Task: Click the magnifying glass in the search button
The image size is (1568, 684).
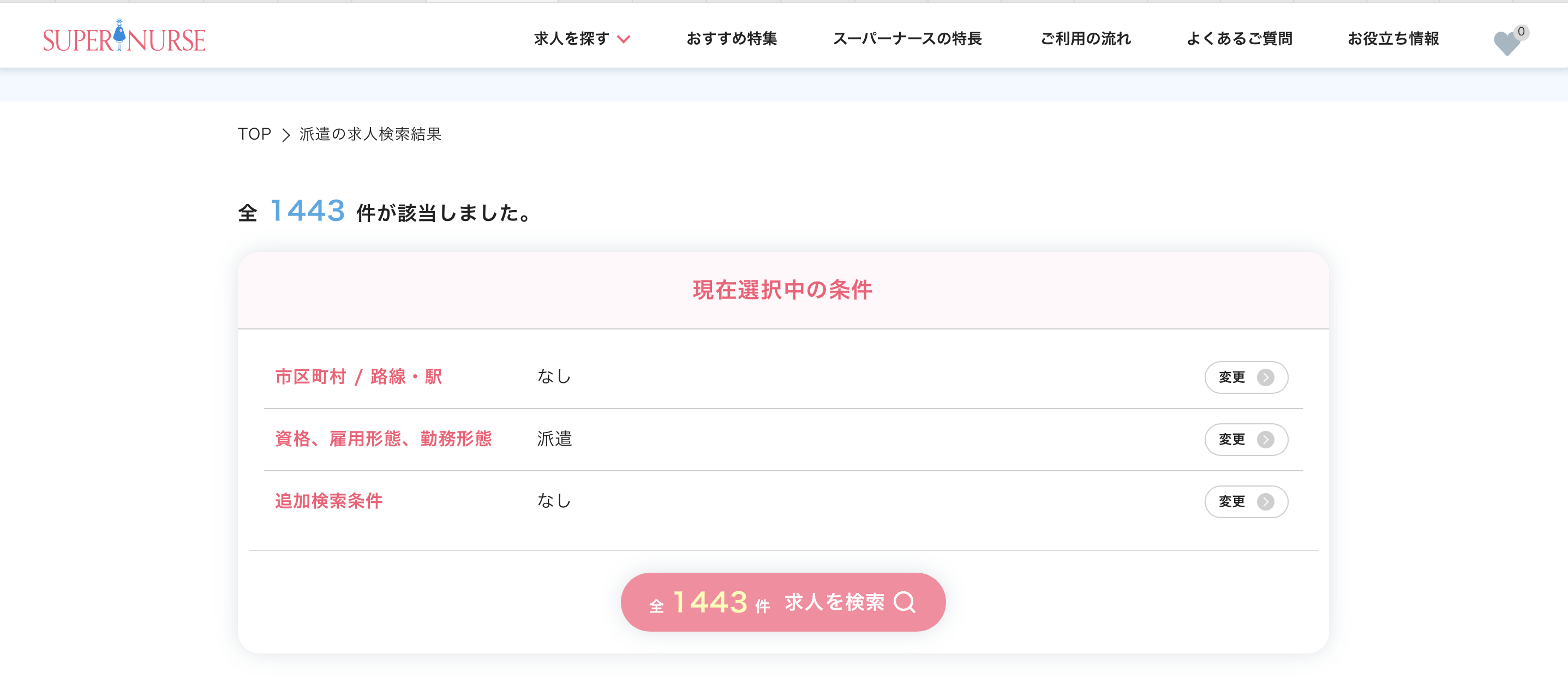Action: click(905, 602)
